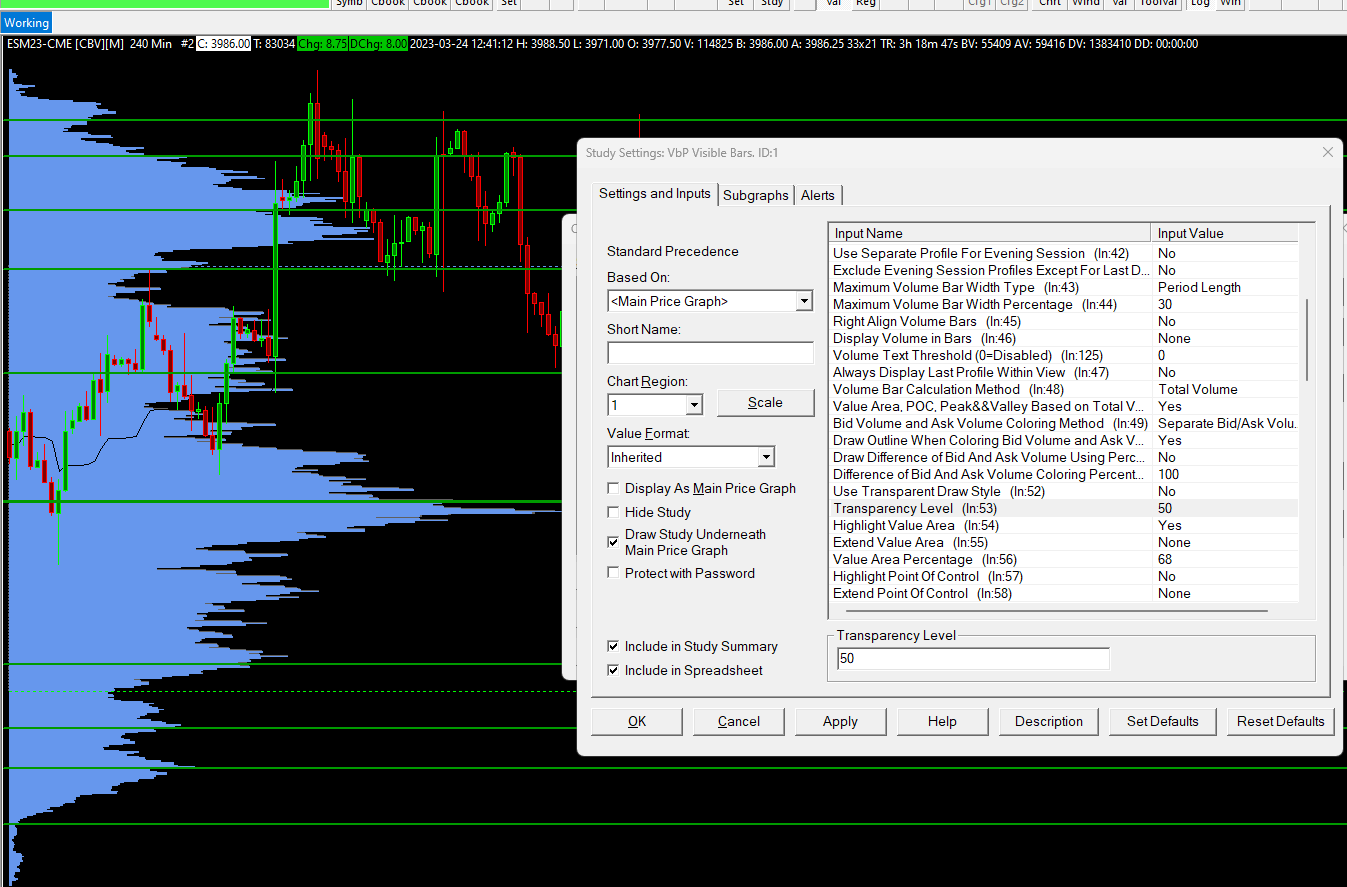Click the 'DChg: 8.00' value in chart header
Screen dimensions: 1347x887
(378, 44)
